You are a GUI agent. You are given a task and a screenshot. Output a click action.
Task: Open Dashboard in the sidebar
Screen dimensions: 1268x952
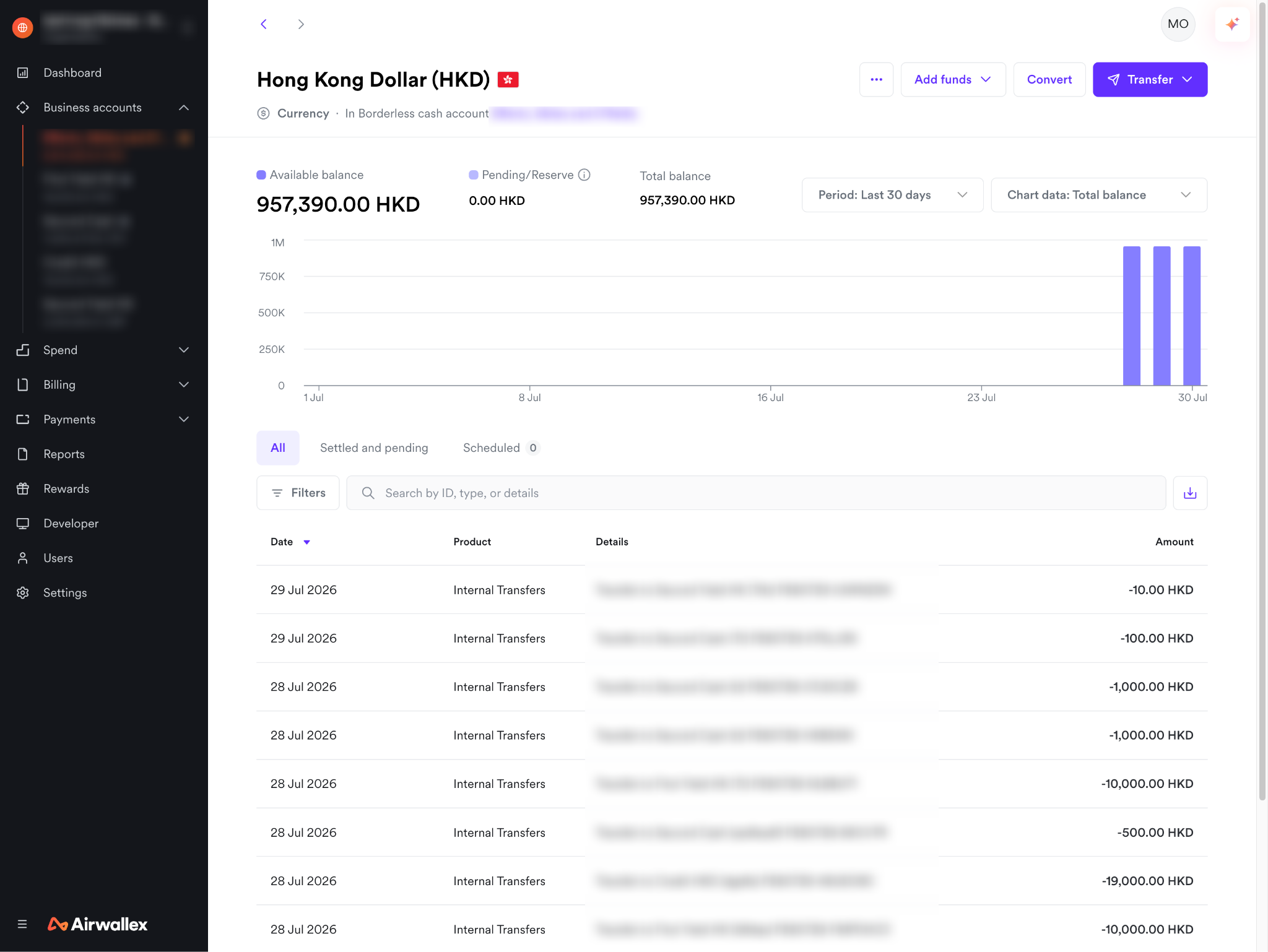[x=72, y=73]
